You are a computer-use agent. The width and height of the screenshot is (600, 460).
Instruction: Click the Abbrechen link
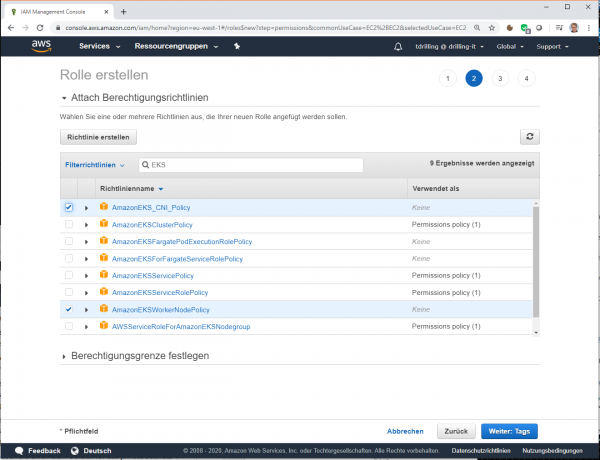point(405,431)
